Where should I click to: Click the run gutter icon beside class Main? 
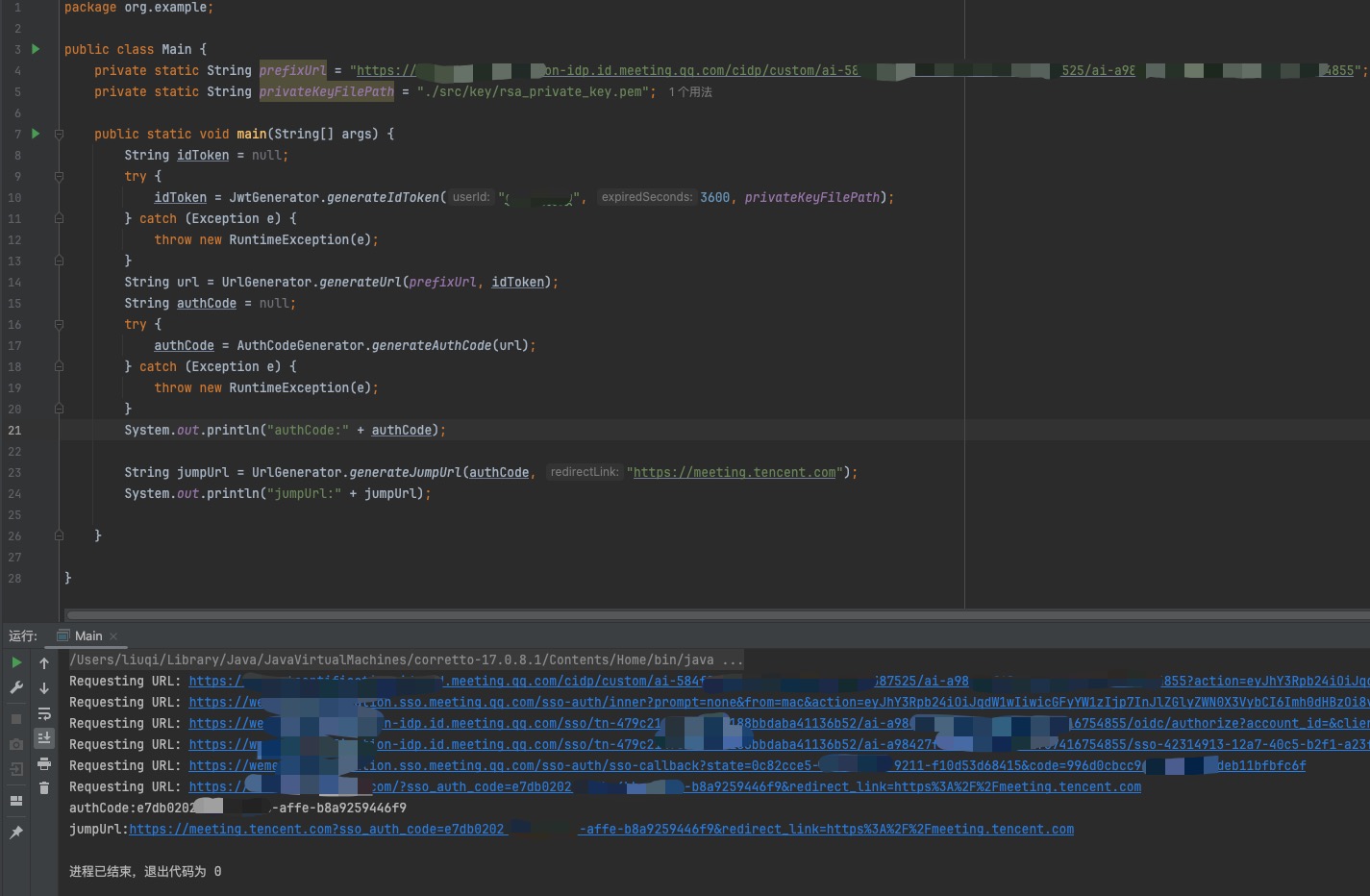(36, 49)
